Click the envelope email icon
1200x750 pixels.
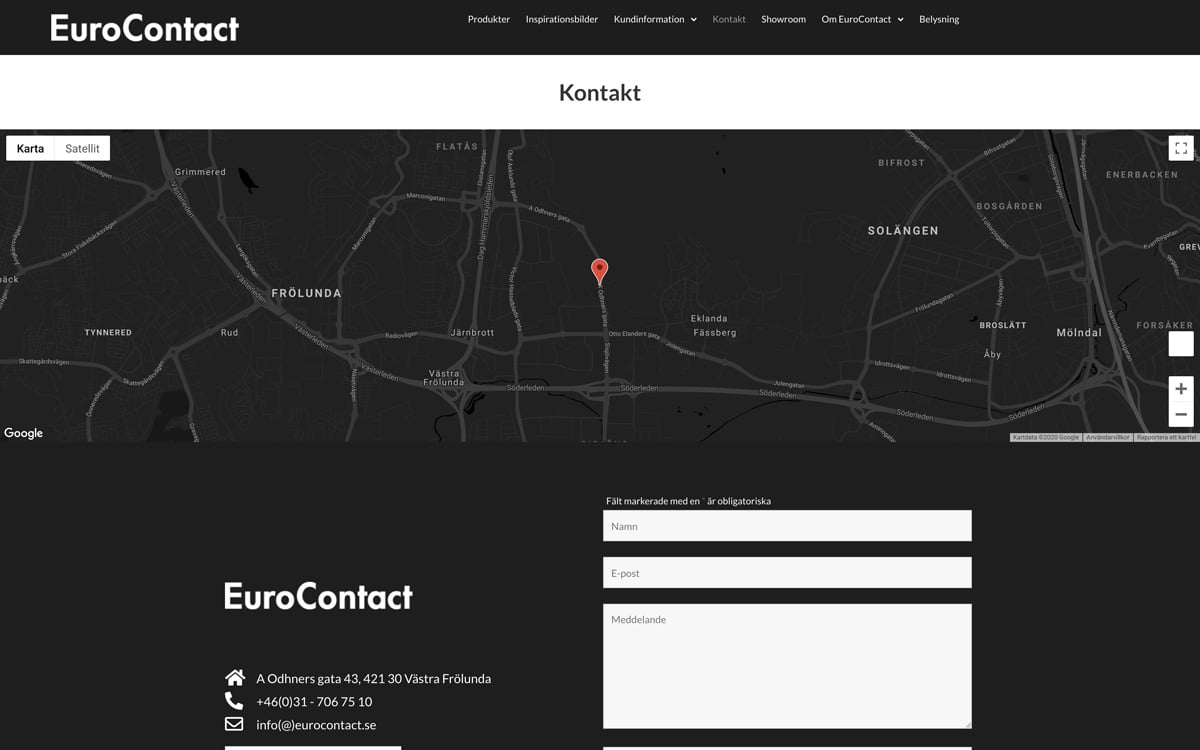coord(234,724)
